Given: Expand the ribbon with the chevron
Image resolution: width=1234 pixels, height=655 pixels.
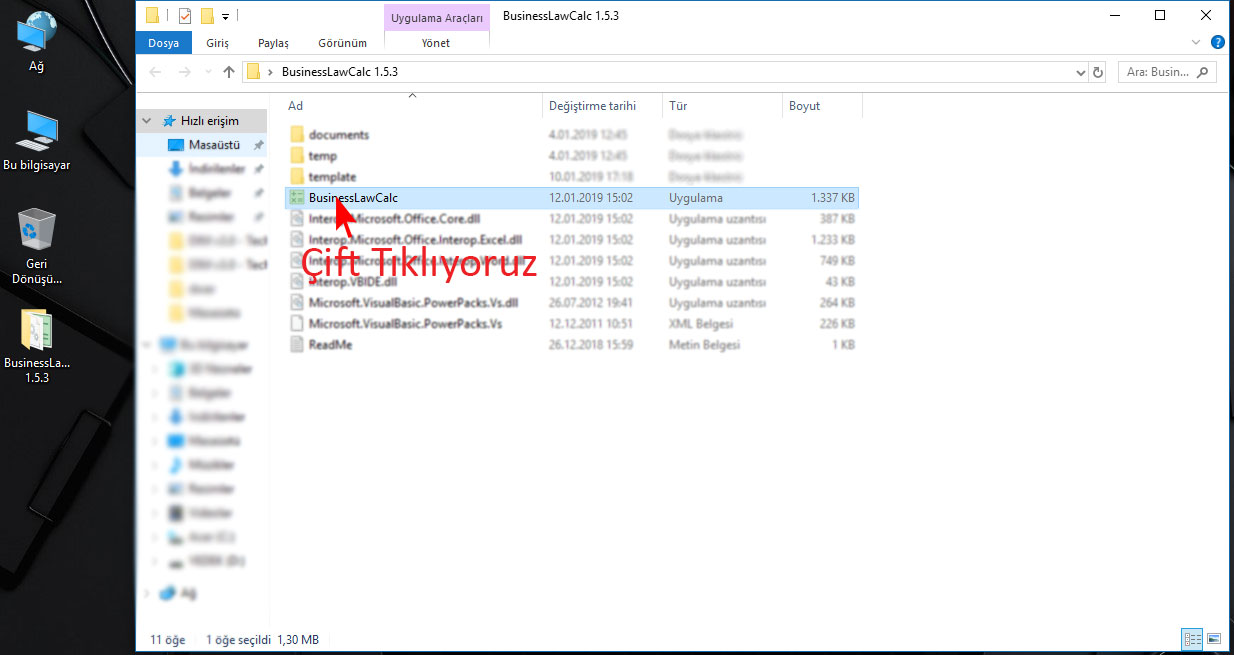Looking at the screenshot, I should (1198, 43).
